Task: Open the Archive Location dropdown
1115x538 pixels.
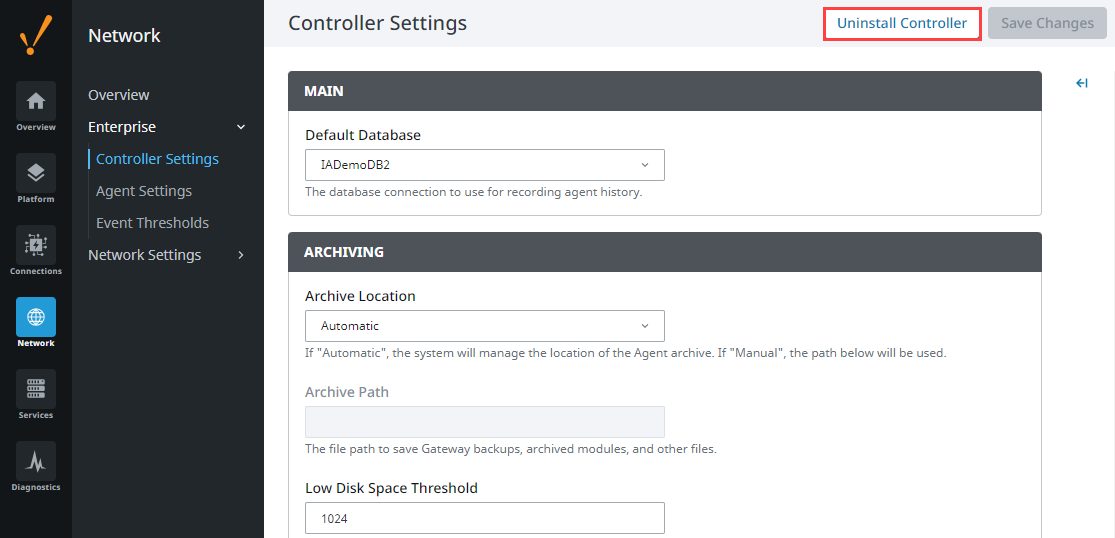Action: (x=484, y=326)
